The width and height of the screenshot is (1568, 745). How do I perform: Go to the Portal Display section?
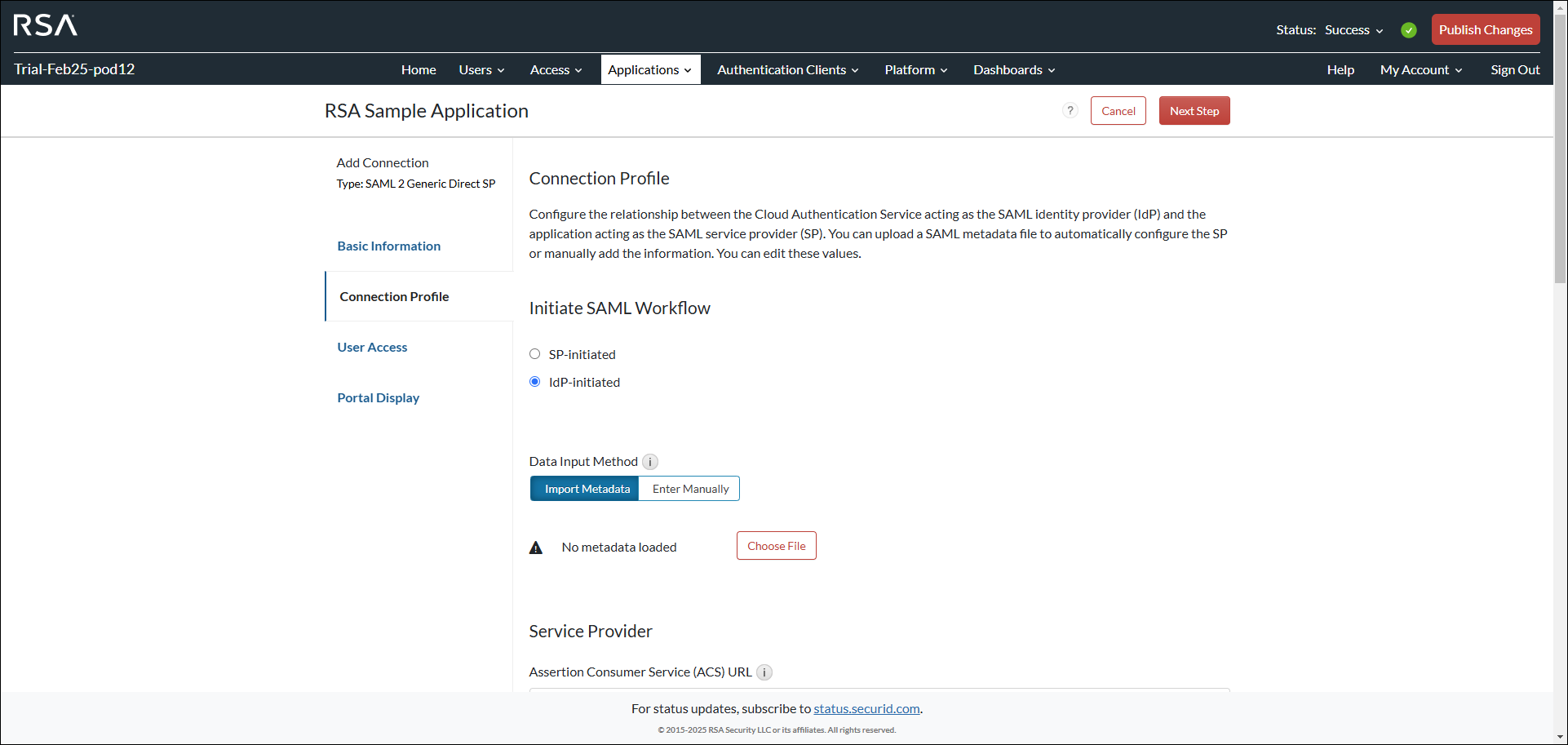(378, 397)
